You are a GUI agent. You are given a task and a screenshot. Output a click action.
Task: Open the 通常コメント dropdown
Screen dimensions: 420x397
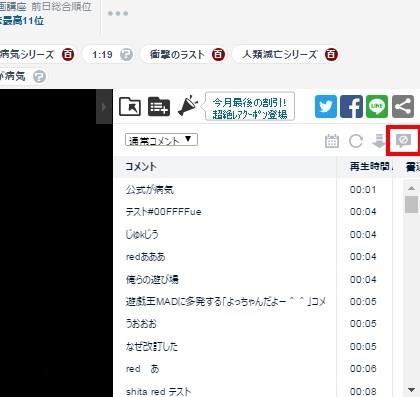(161, 140)
